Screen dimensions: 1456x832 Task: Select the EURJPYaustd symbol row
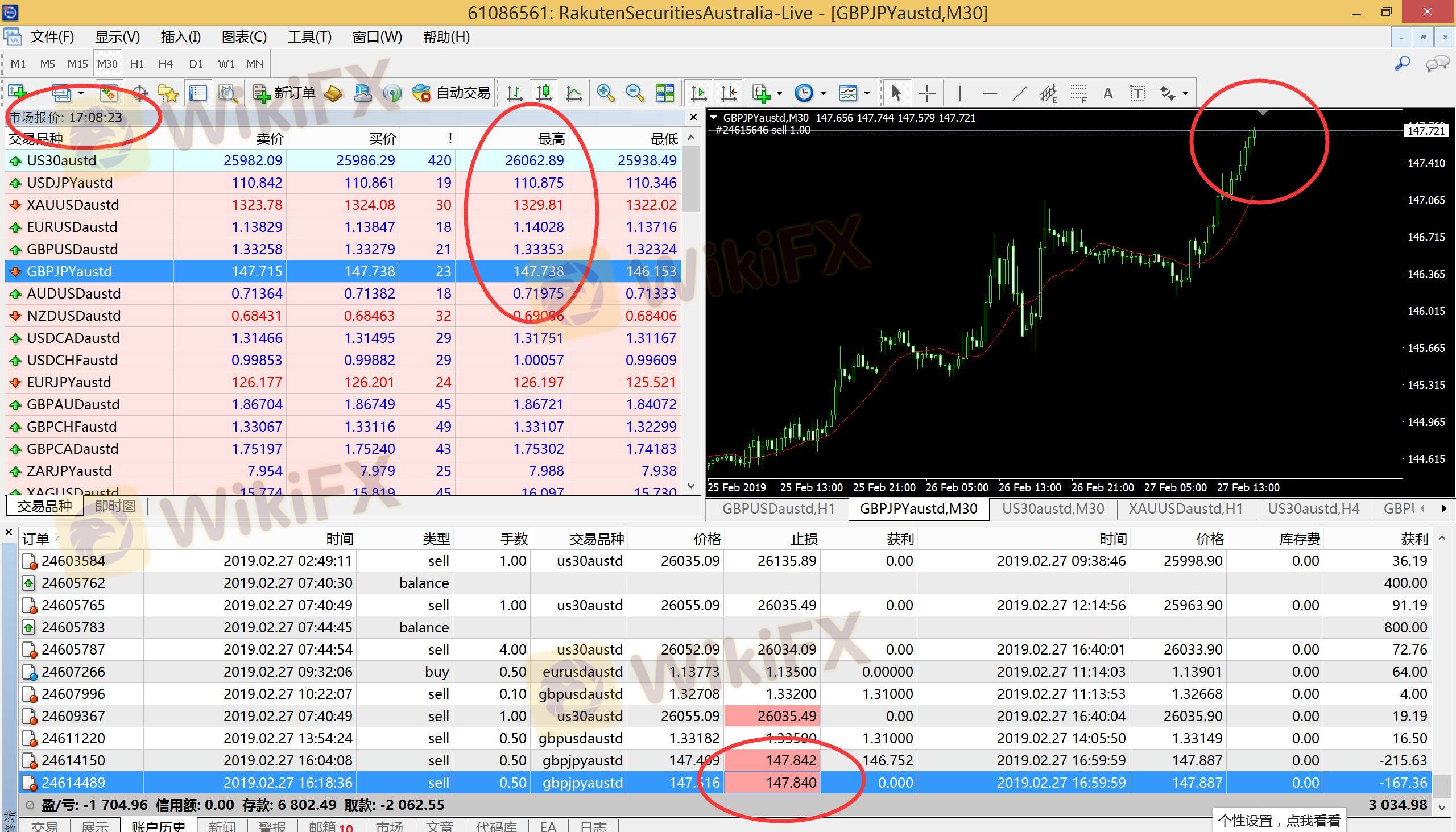[343, 382]
